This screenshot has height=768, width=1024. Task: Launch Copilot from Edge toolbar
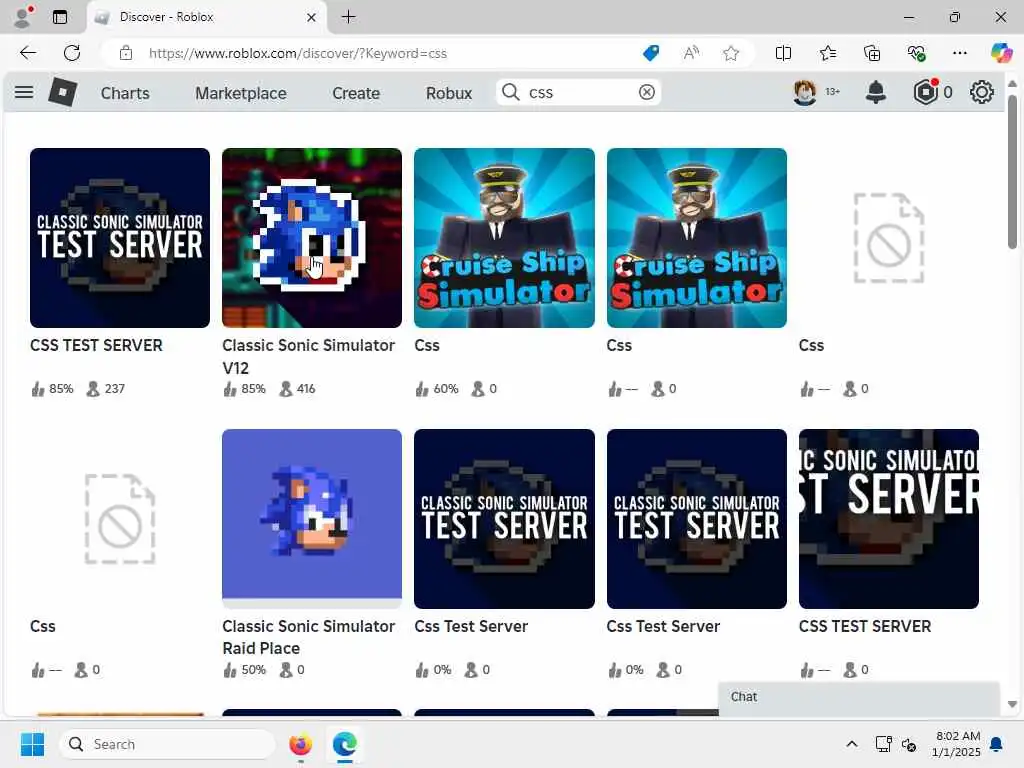(1001, 53)
